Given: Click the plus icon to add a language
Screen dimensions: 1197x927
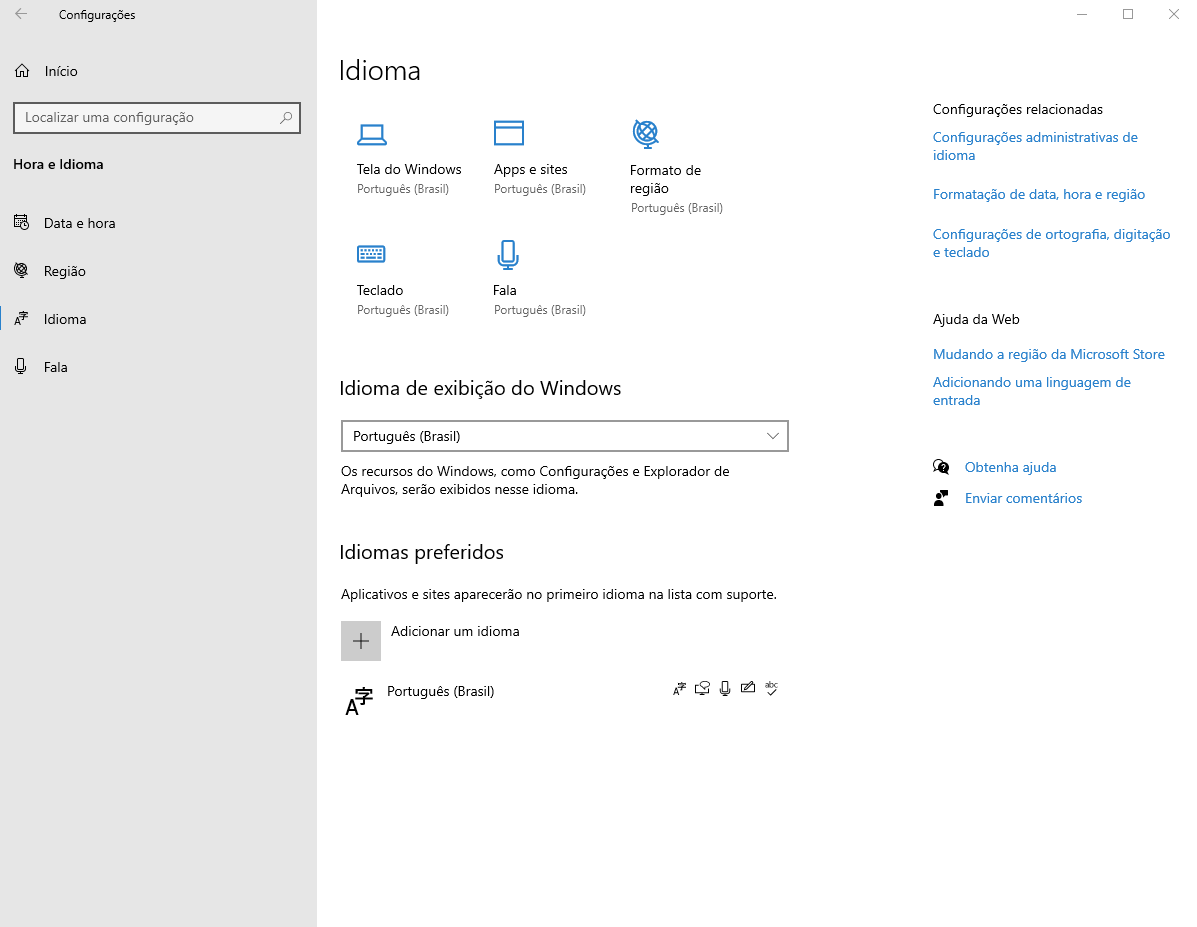Looking at the screenshot, I should click(x=361, y=641).
